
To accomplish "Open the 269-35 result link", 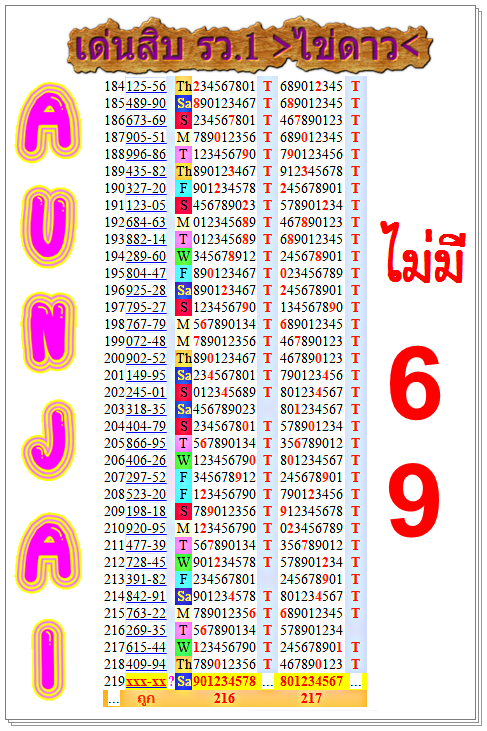I will pos(146,631).
